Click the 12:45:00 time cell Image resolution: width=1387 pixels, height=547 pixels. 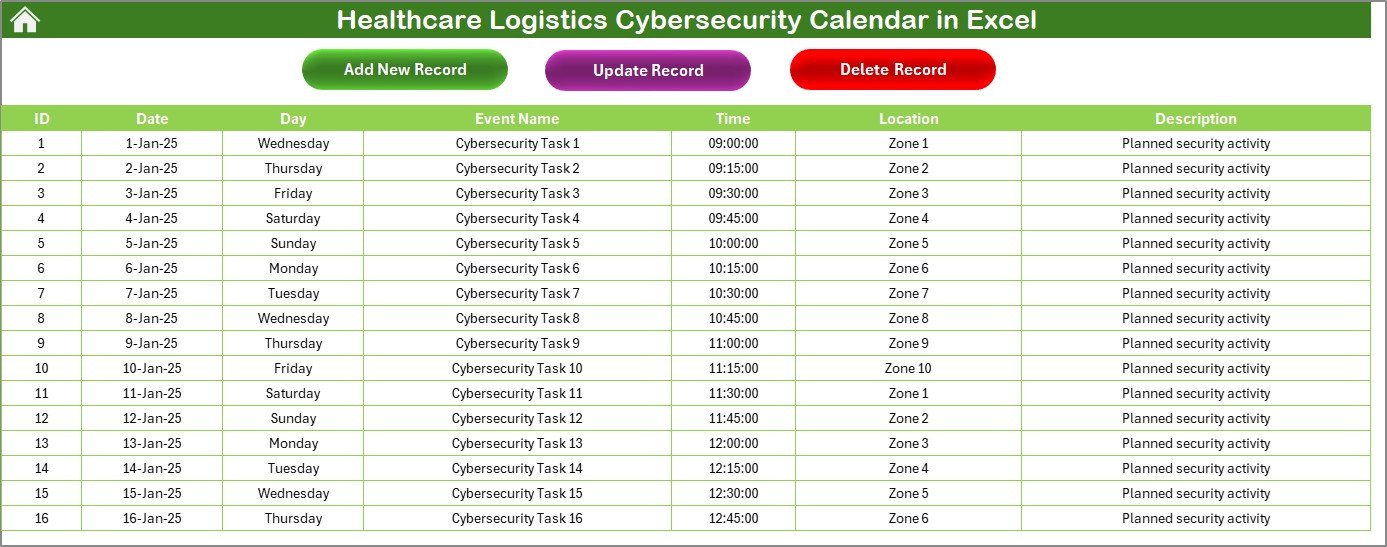733,518
